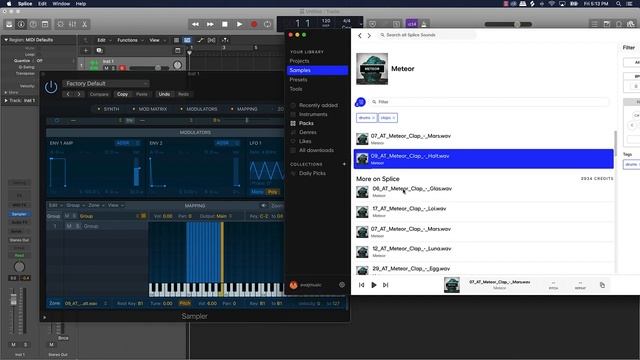Viewport: 640px width, 360px height.
Task: Add new Splice collection plus
Action: (344, 164)
